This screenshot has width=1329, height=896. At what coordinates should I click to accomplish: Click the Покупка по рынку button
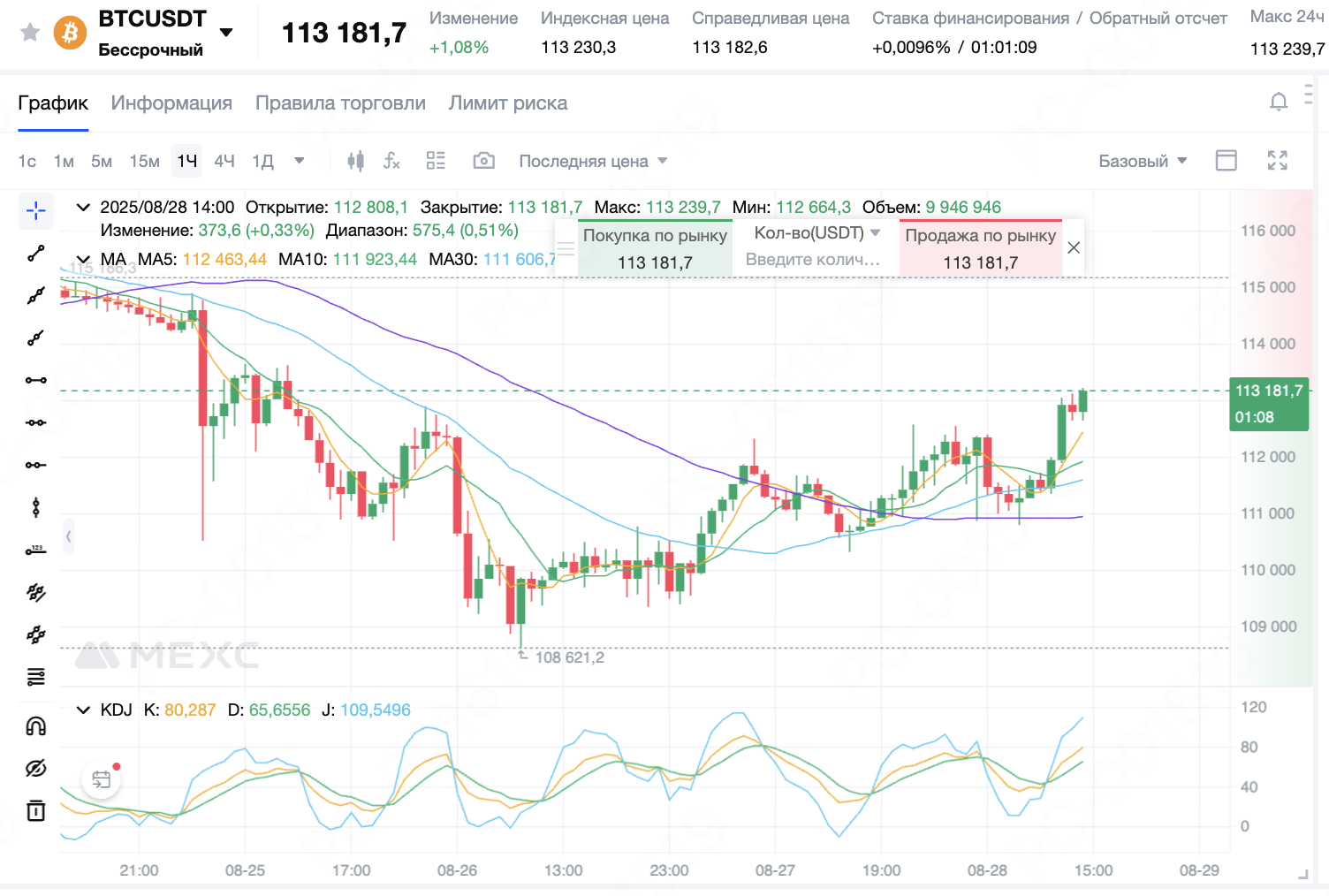tap(655, 248)
